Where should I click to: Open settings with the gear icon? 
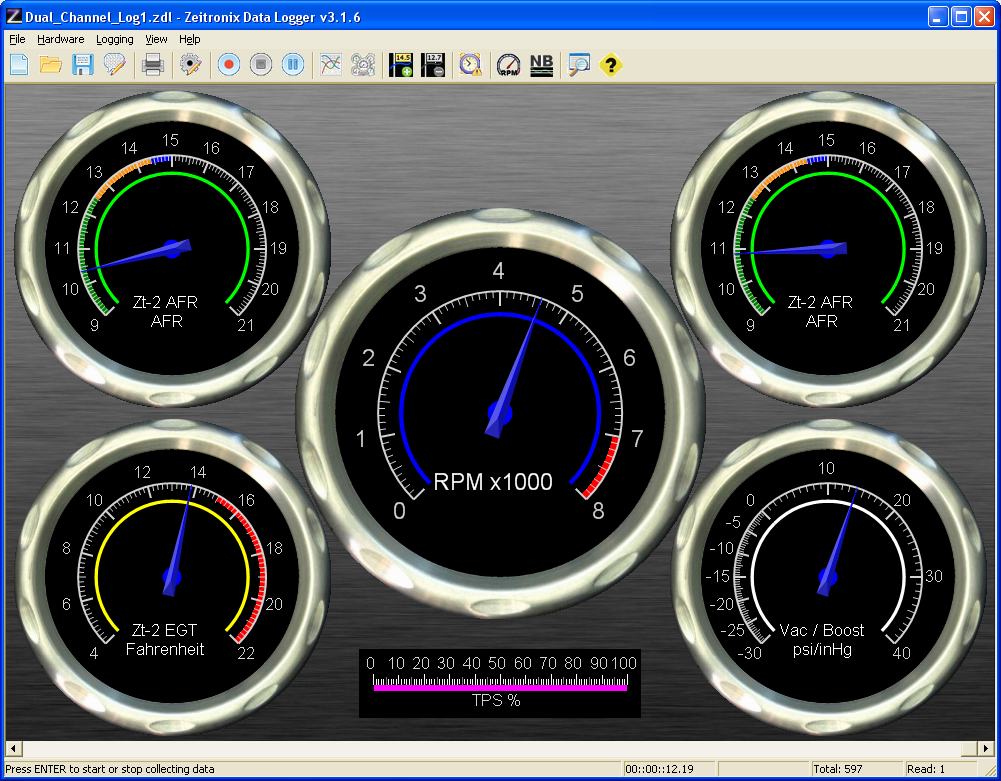(x=190, y=65)
